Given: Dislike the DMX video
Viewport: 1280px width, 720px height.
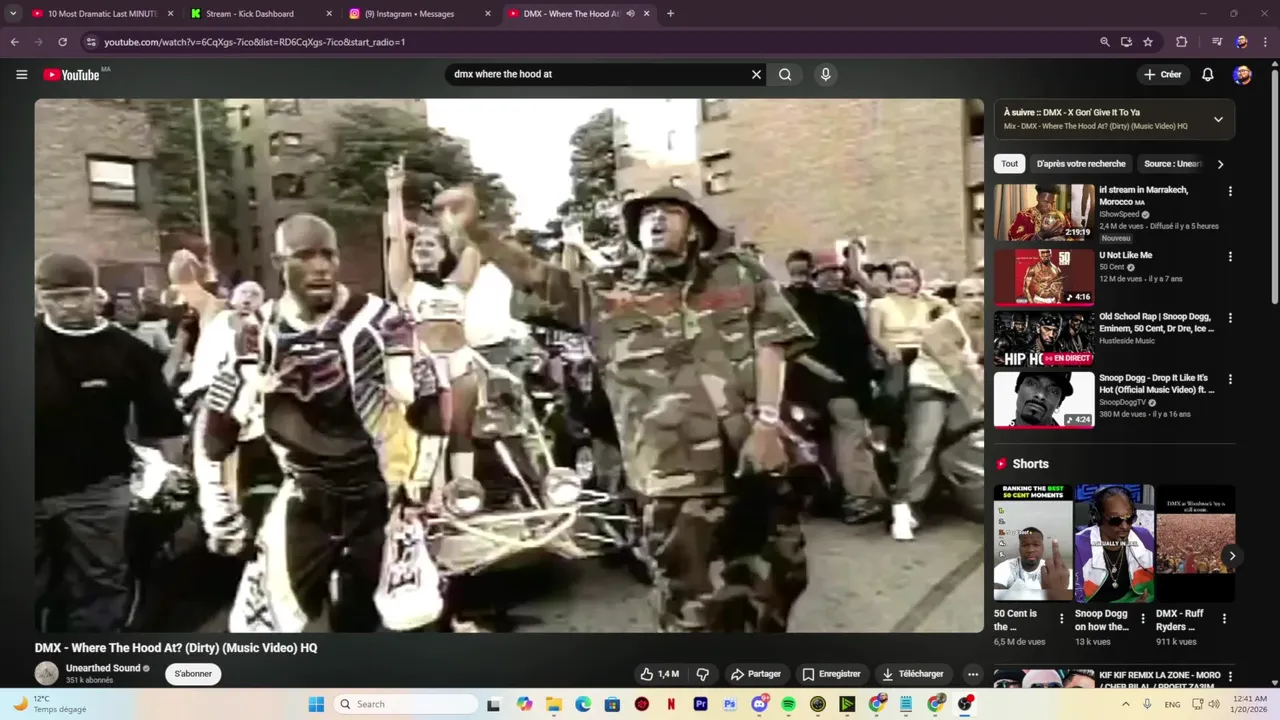Looking at the screenshot, I should pyautogui.click(x=702, y=674).
